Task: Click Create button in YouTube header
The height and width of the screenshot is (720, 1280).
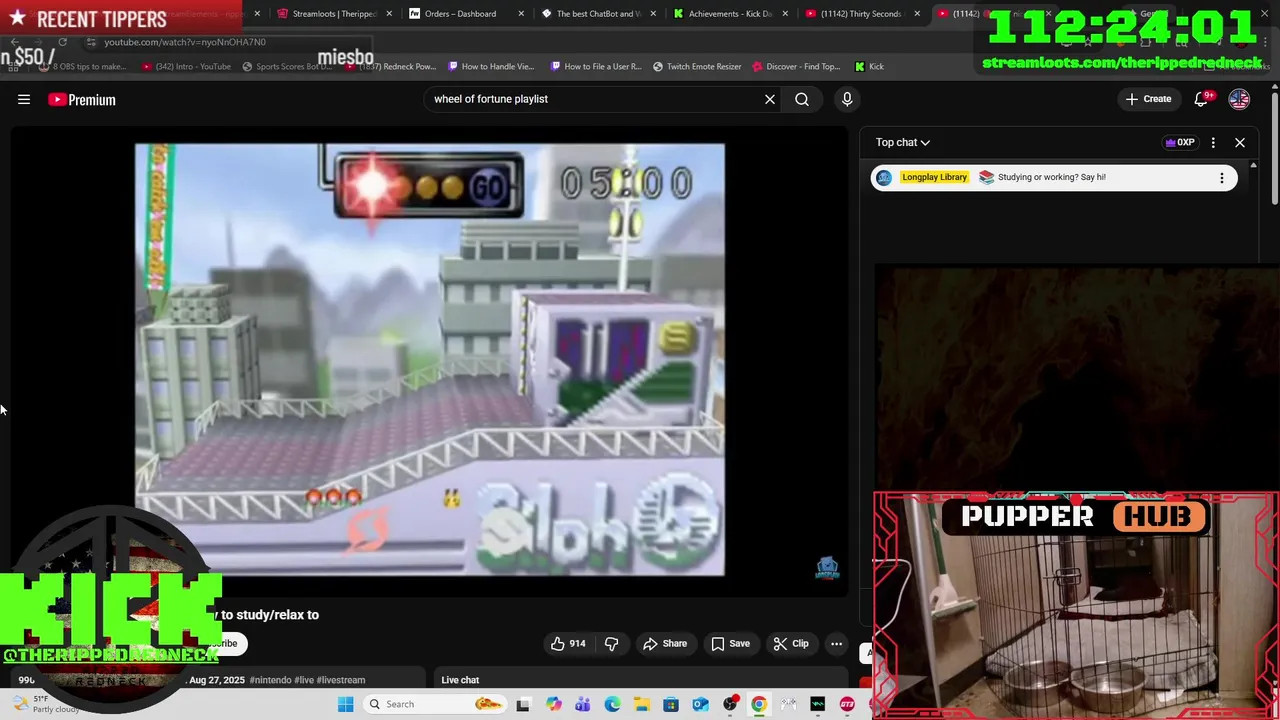Action: (1148, 99)
